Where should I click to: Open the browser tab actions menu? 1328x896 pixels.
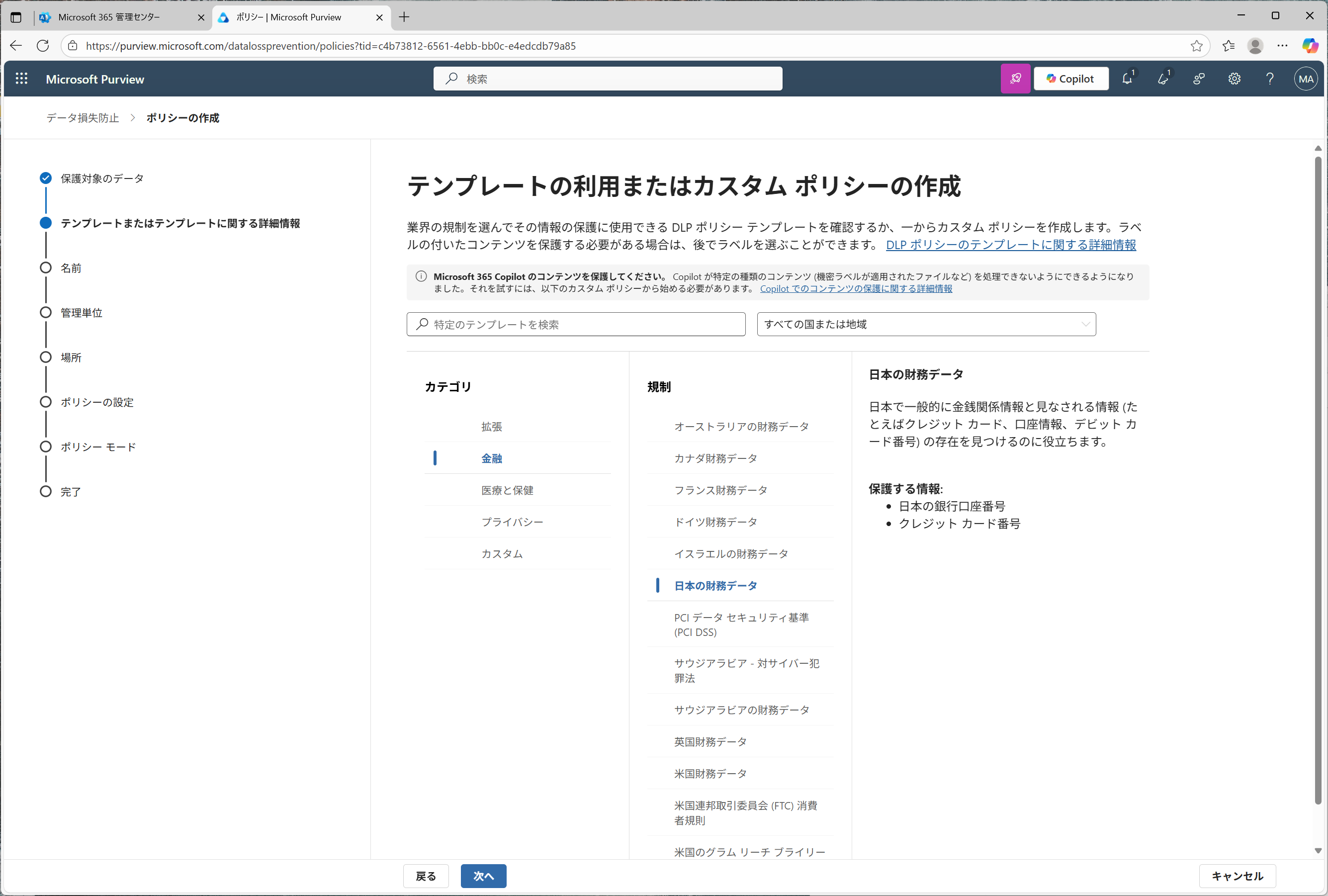[x=15, y=17]
